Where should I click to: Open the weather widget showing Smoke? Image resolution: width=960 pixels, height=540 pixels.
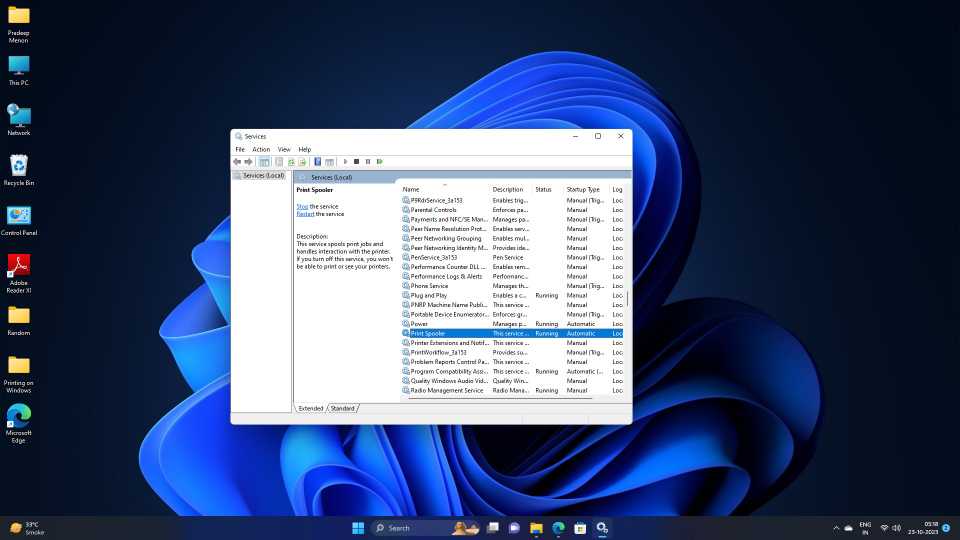click(x=28, y=528)
